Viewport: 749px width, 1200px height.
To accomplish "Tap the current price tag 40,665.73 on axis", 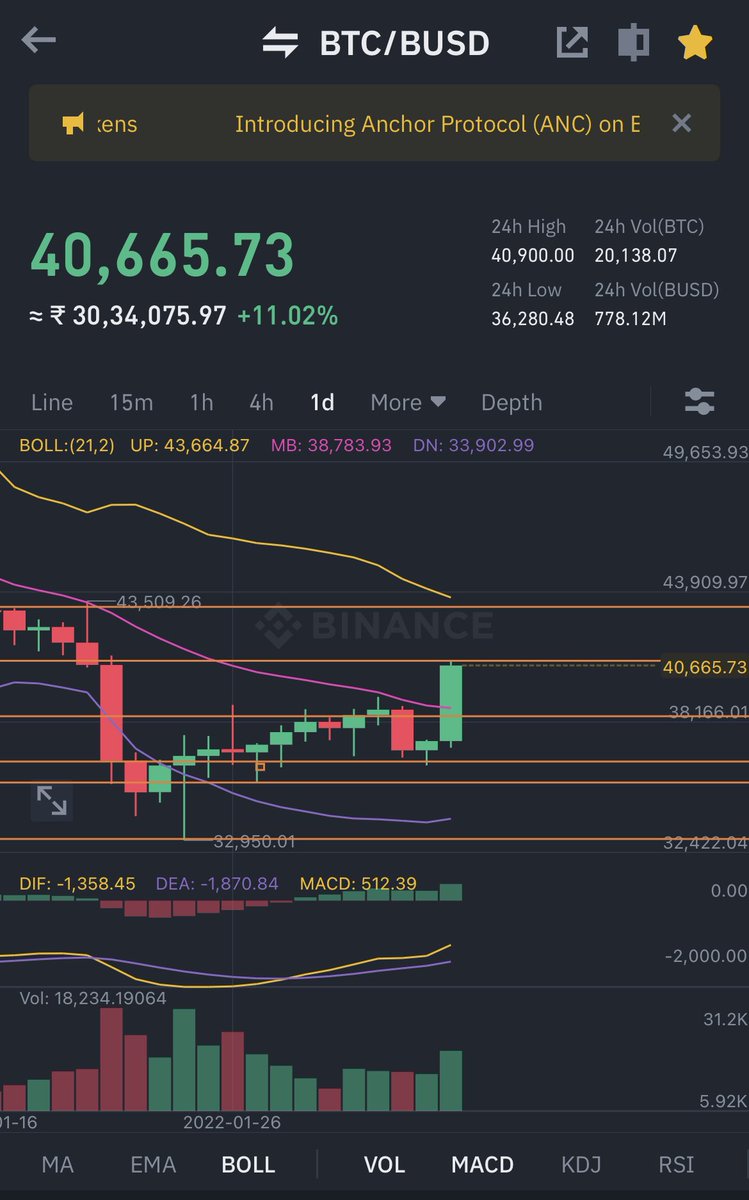I will click(x=705, y=666).
